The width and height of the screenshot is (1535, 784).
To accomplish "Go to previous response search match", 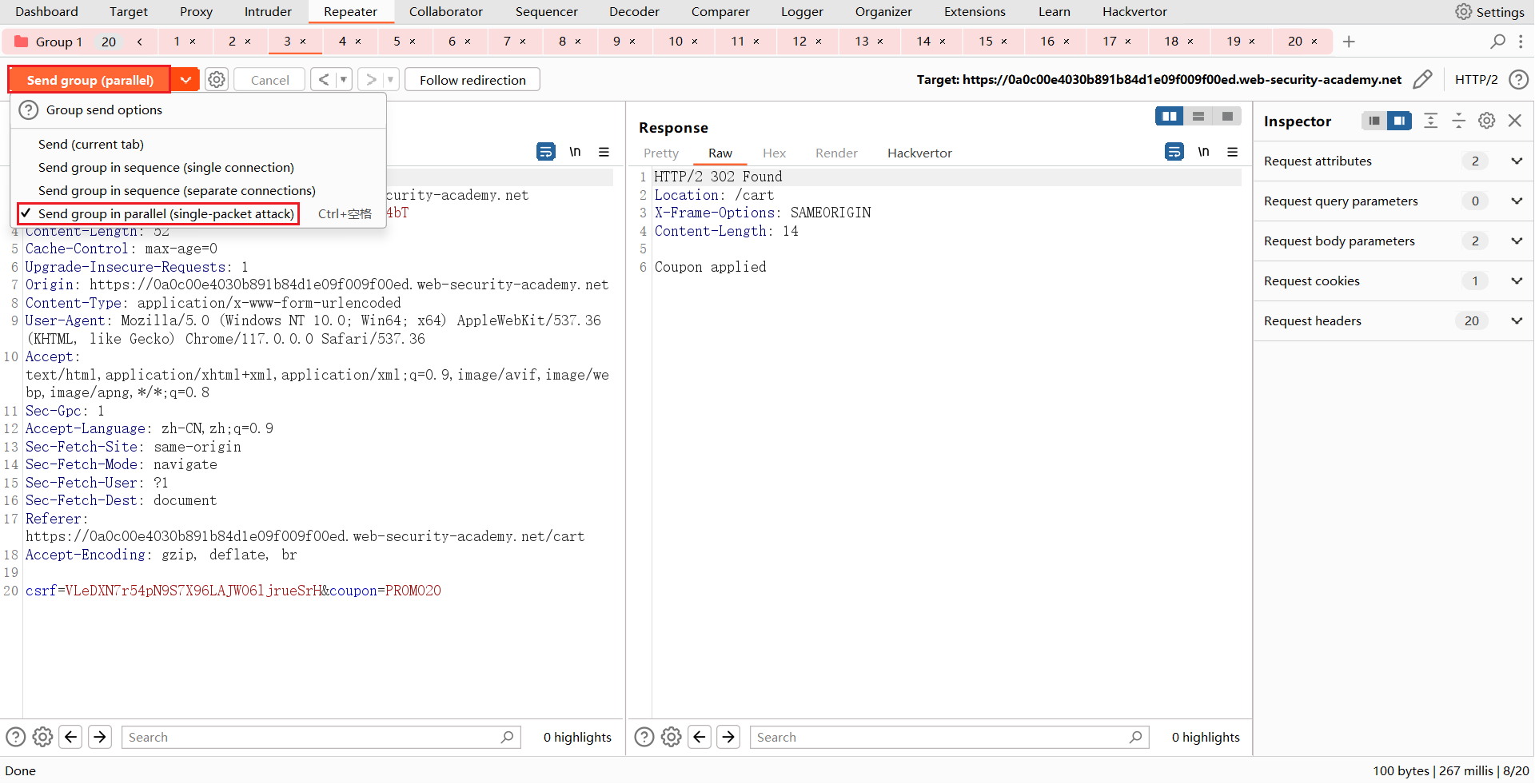I will point(700,737).
